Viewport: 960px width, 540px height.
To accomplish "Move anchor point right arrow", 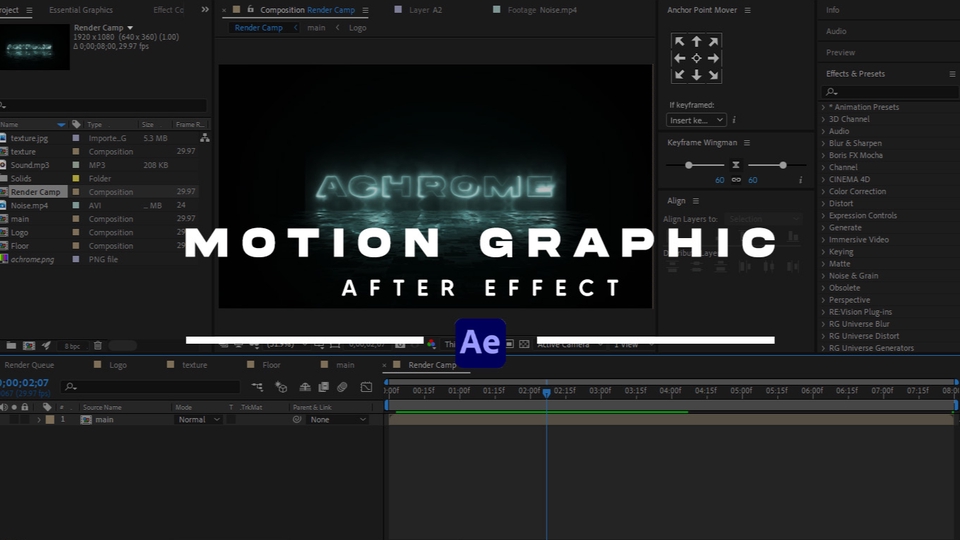I will pos(713,58).
